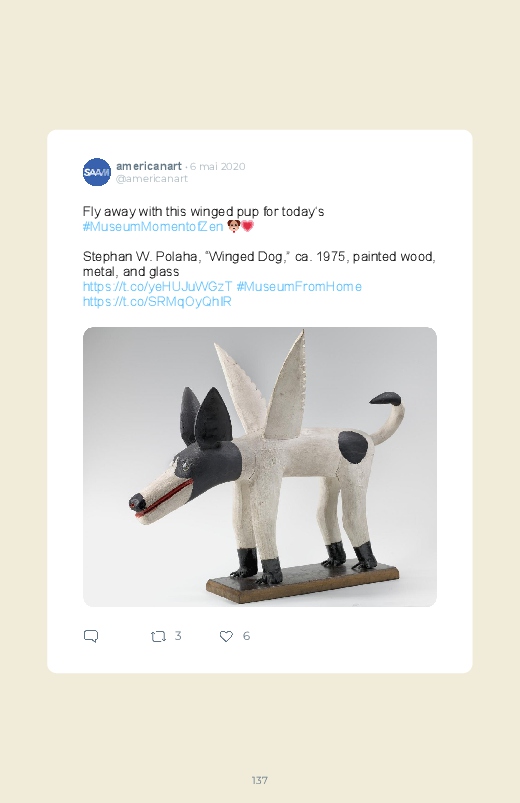This screenshot has height=803, width=520.
Task: Click the retweet arrows icon
Action: (x=158, y=637)
